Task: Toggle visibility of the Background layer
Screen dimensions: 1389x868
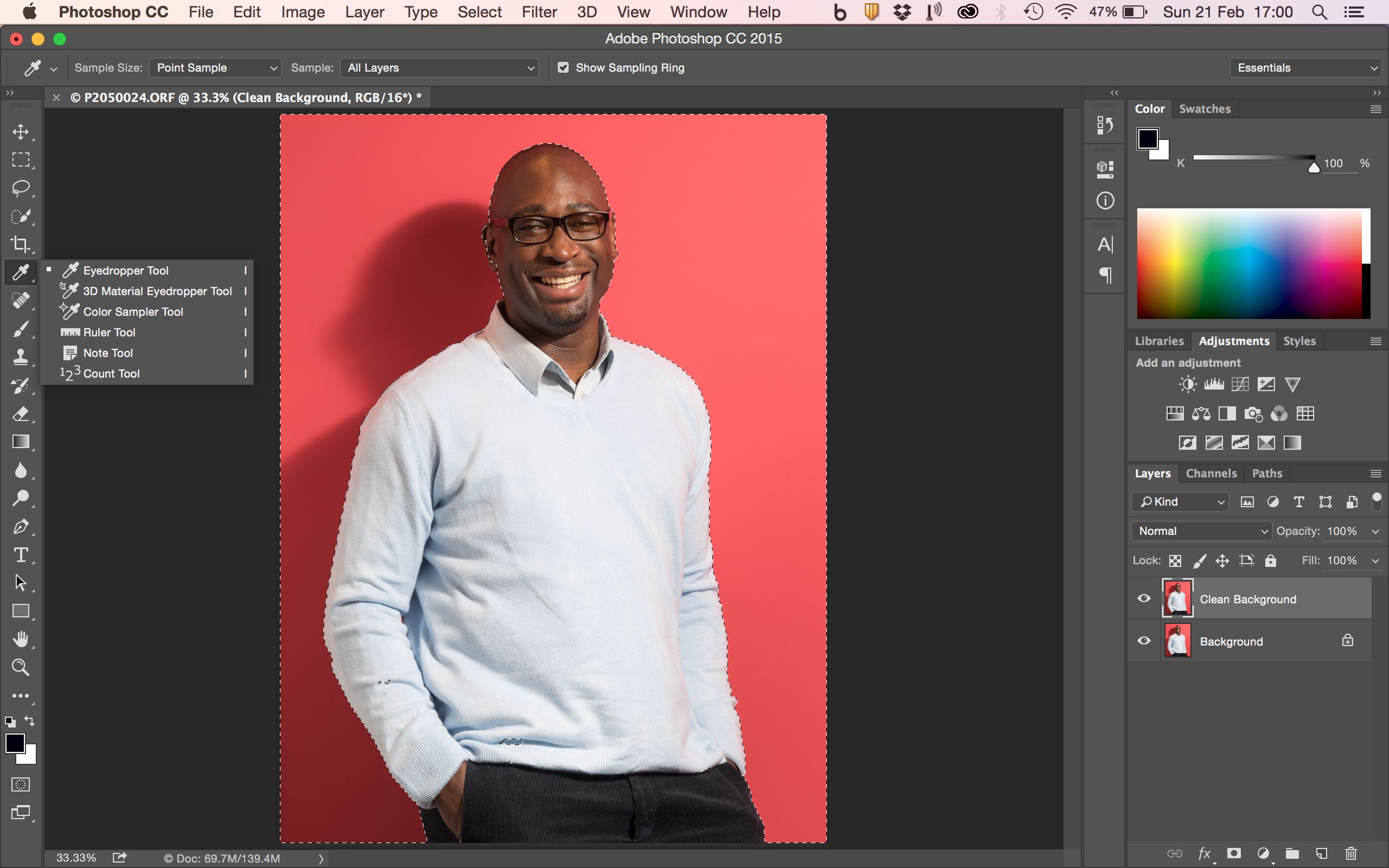Action: [x=1144, y=641]
